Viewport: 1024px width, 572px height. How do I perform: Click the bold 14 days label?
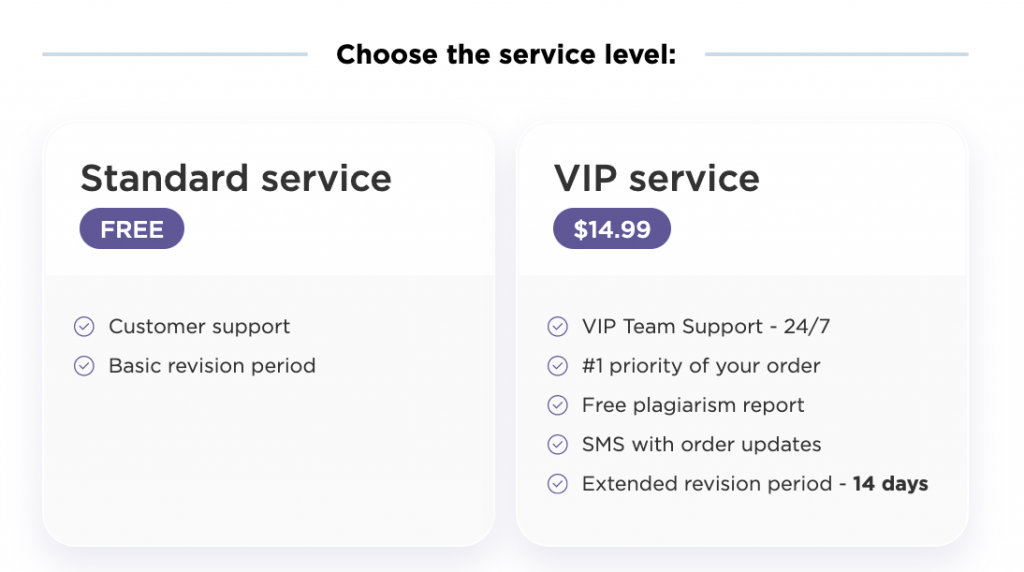tap(890, 484)
